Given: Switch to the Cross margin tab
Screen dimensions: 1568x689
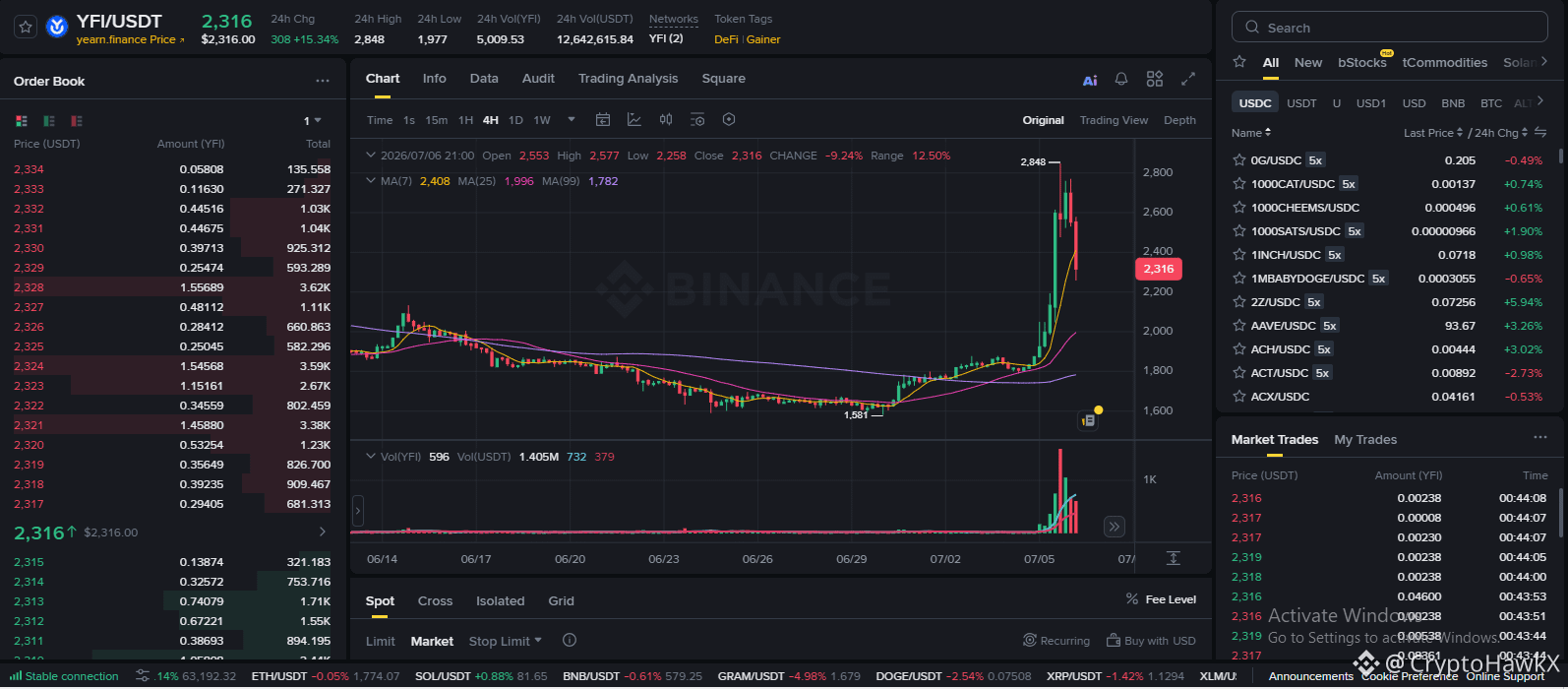Looking at the screenshot, I should 435,600.
